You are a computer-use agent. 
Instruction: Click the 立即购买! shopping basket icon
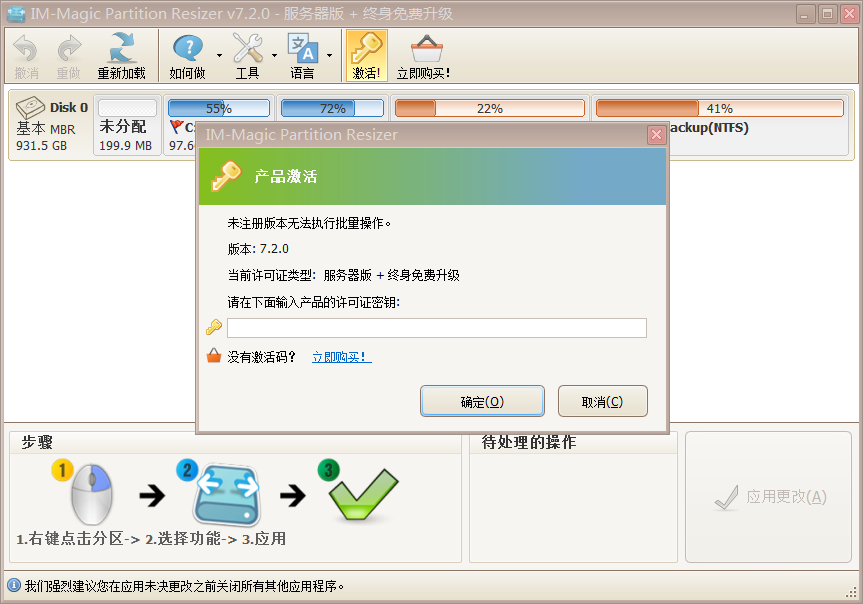[x=424, y=50]
